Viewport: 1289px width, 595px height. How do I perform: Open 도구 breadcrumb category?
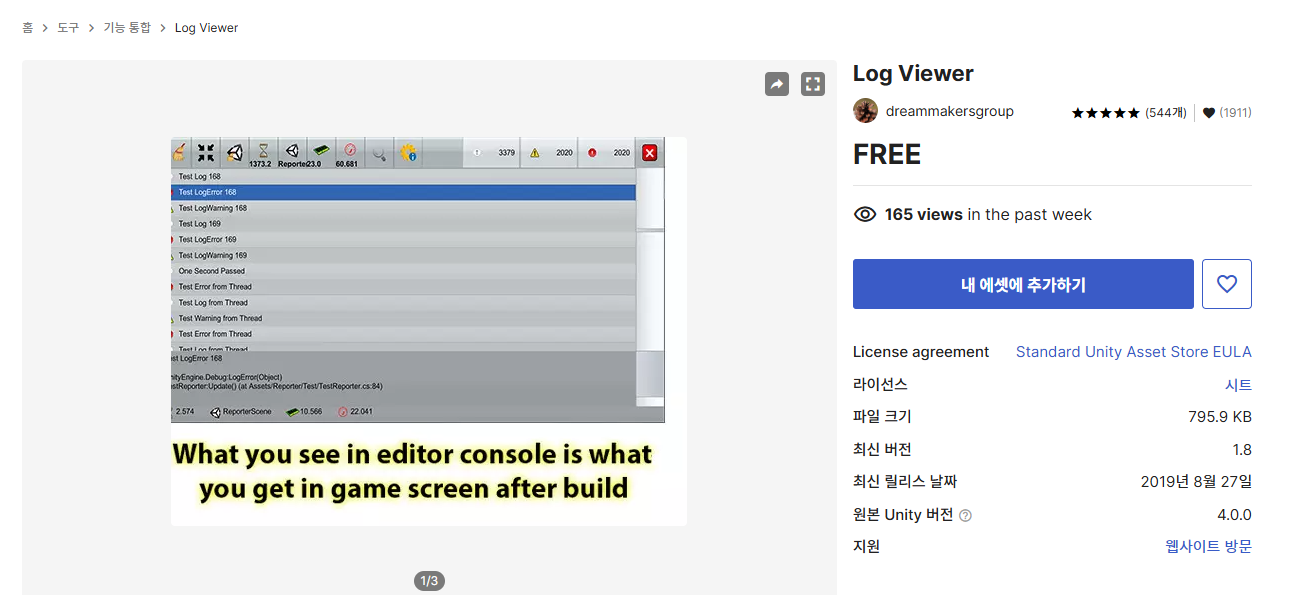[68, 28]
